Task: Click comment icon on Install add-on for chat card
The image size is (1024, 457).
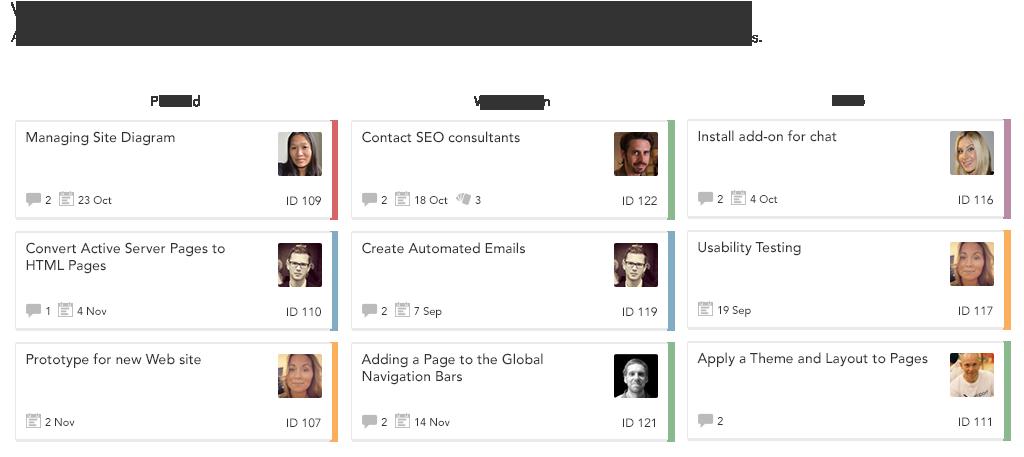Action: click(x=705, y=198)
